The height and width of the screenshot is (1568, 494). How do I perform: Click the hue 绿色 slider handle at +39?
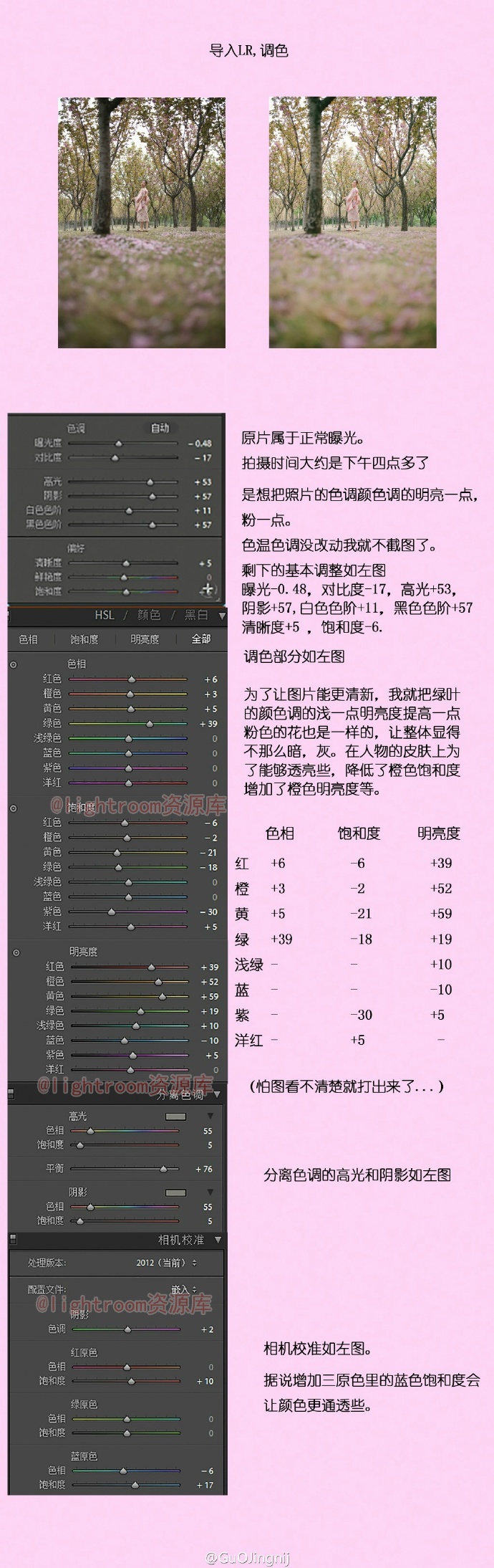point(150,724)
